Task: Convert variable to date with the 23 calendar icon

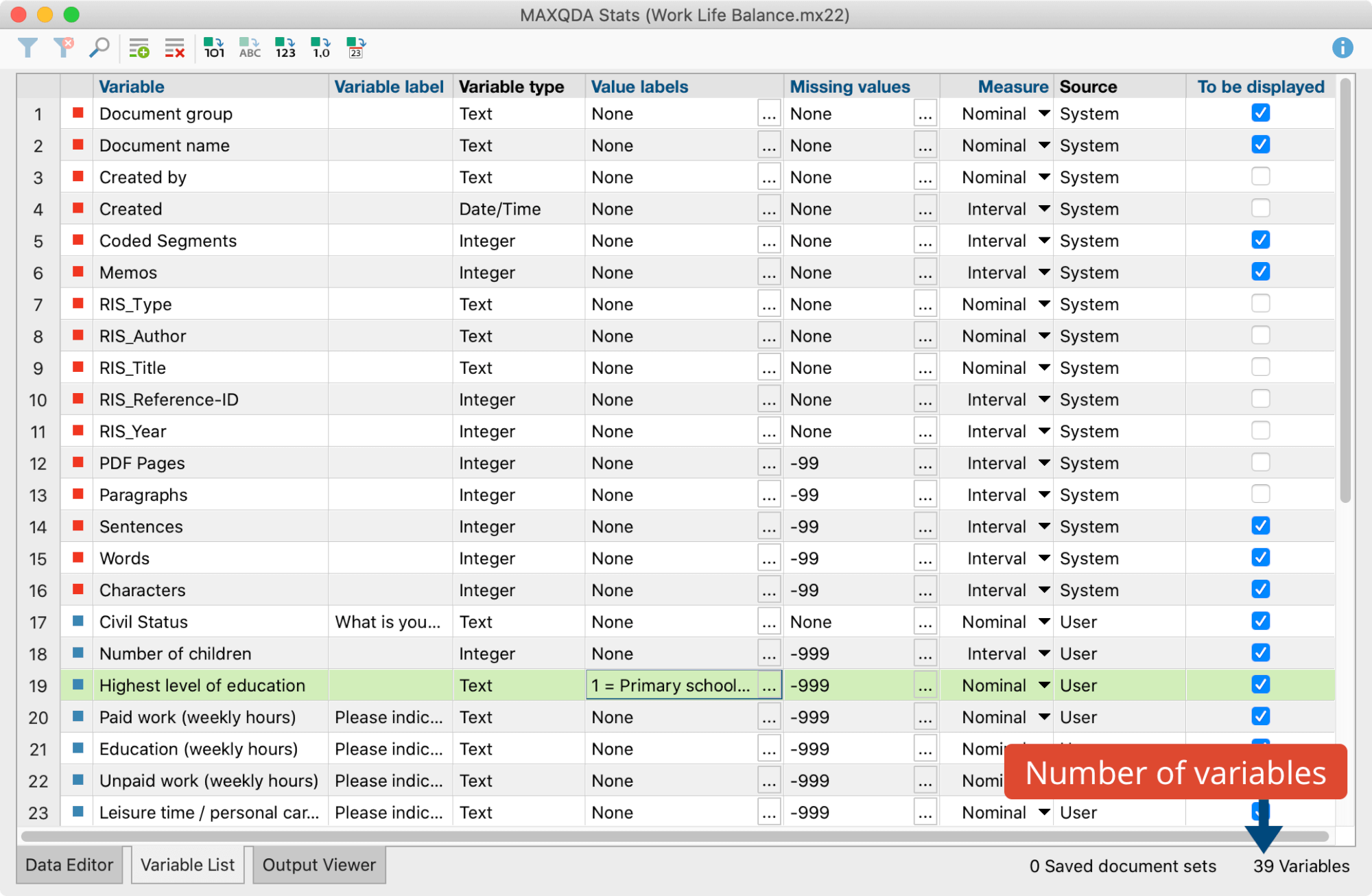Action: coord(355,48)
